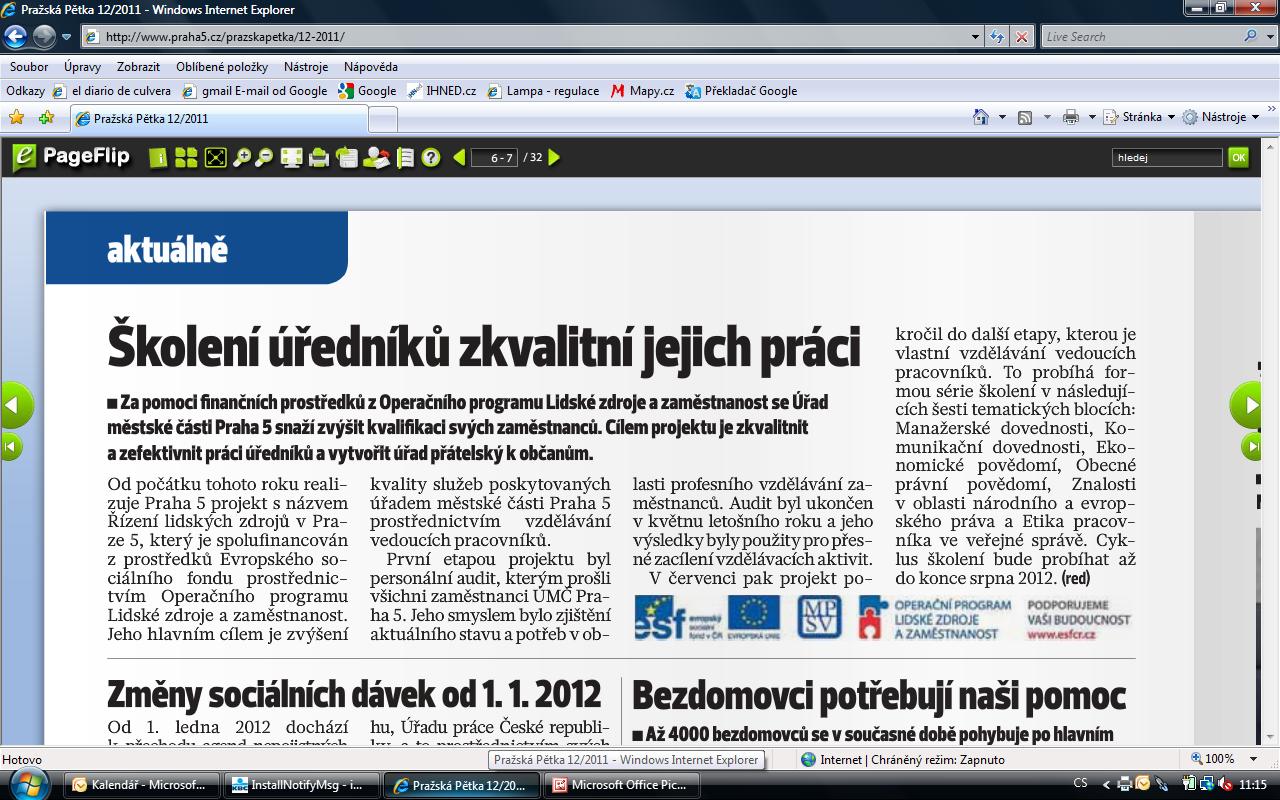Click the browser Print icon in command bar

point(1070,117)
